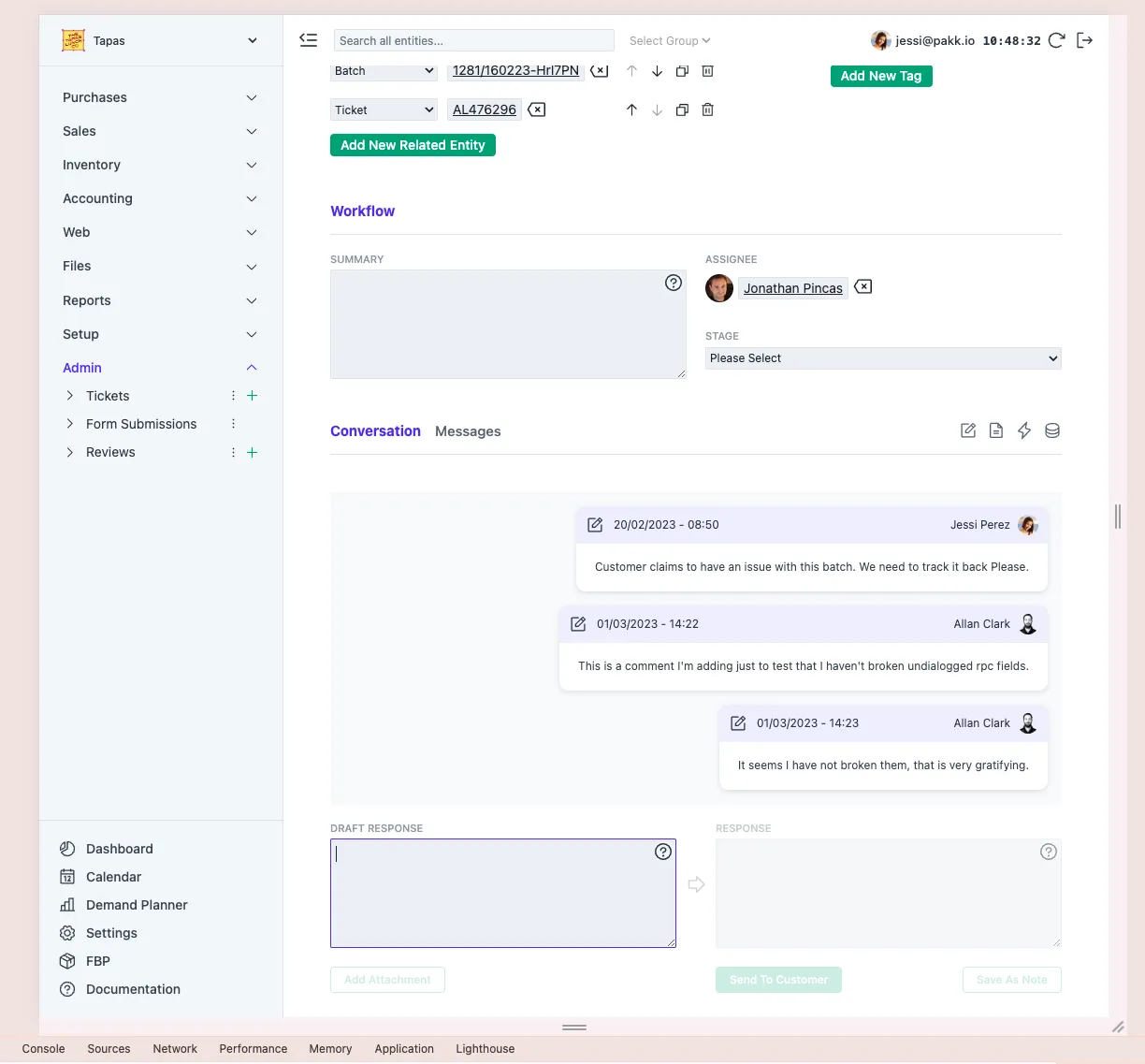Open the Jonathan Pincas assignee link

coord(792,287)
